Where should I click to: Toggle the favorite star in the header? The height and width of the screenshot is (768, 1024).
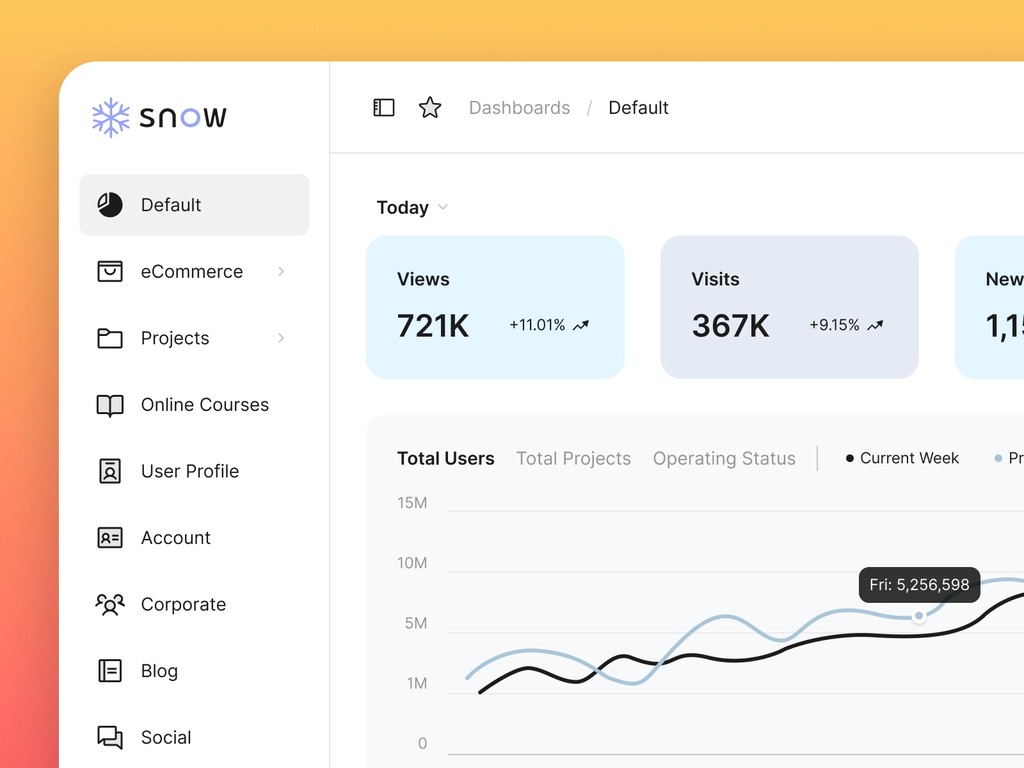(x=430, y=107)
